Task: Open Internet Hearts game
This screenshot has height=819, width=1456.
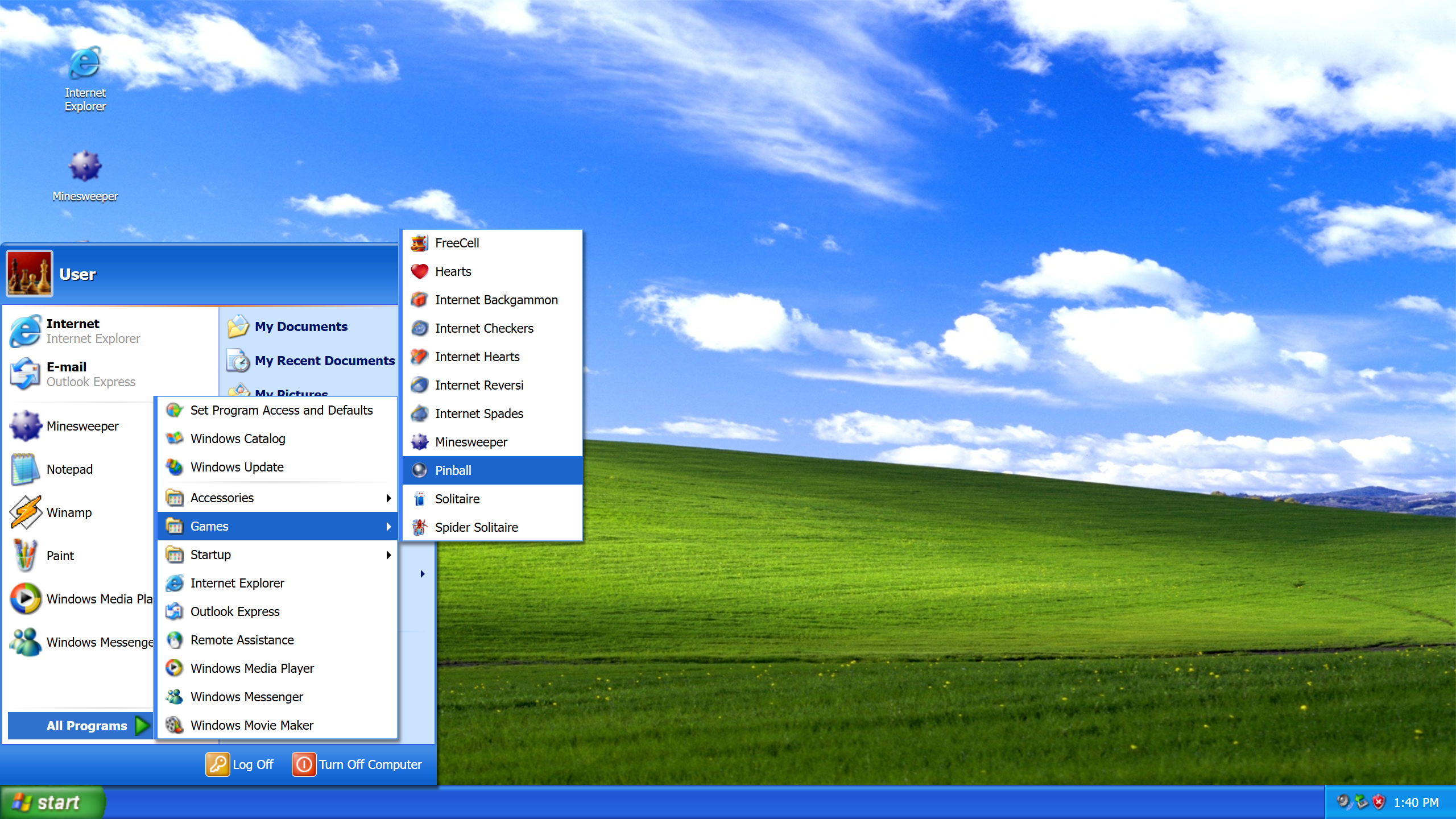Action: pos(493,357)
